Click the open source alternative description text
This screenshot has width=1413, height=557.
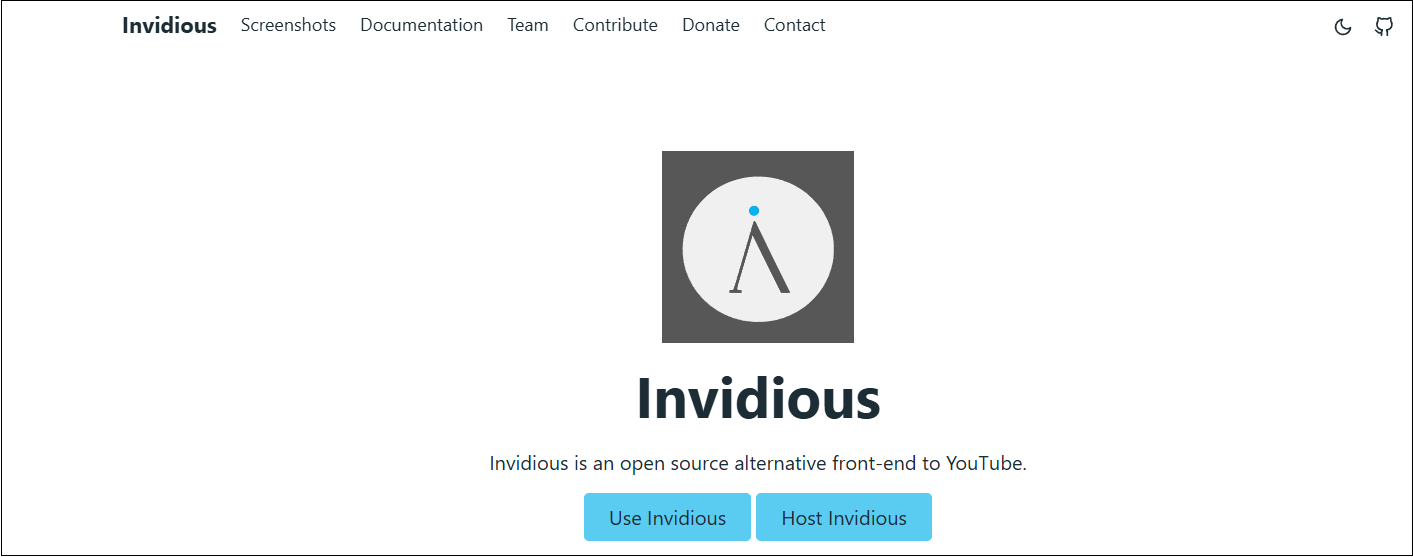(x=758, y=464)
